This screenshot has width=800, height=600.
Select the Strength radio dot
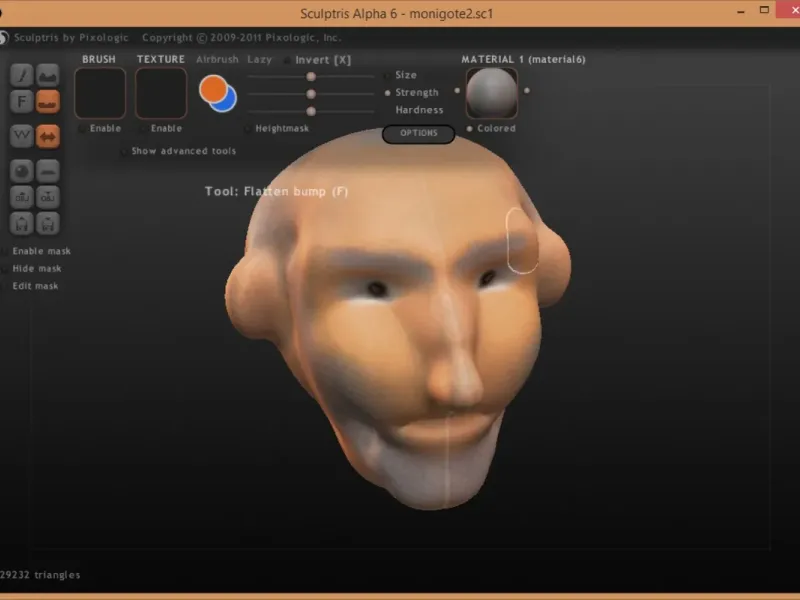[x=388, y=92]
